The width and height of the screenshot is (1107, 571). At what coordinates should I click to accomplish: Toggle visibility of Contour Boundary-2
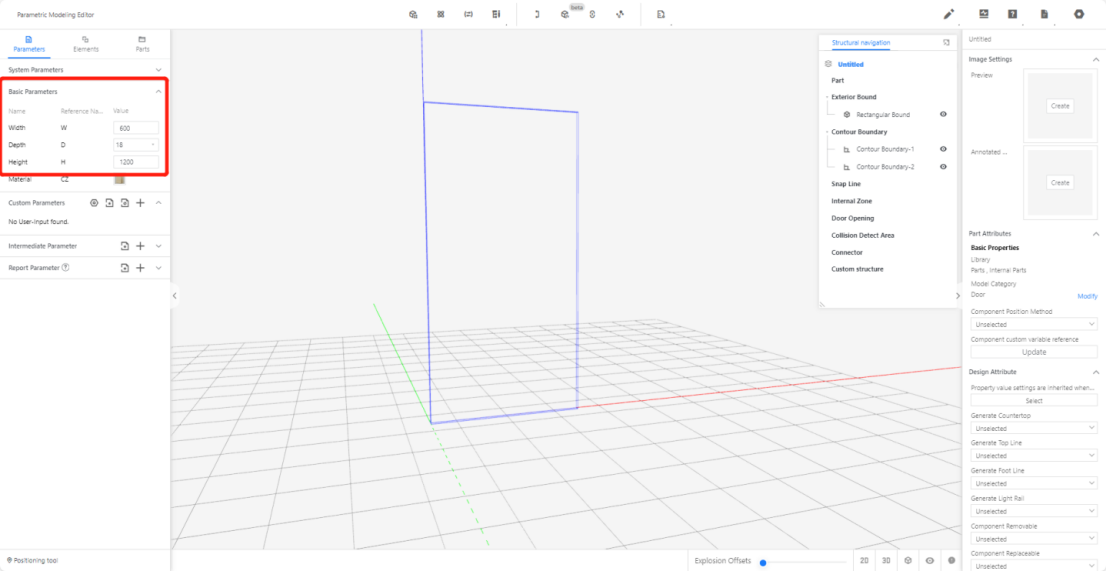point(943,167)
